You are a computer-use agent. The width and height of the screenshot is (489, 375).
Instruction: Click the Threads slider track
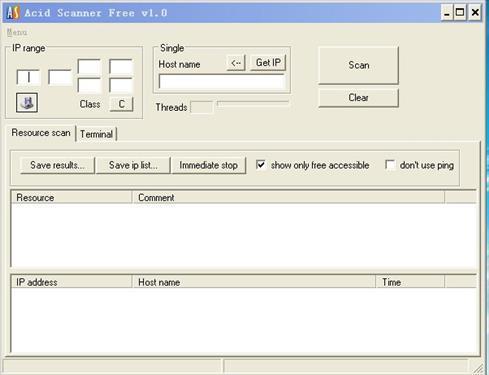(x=253, y=103)
